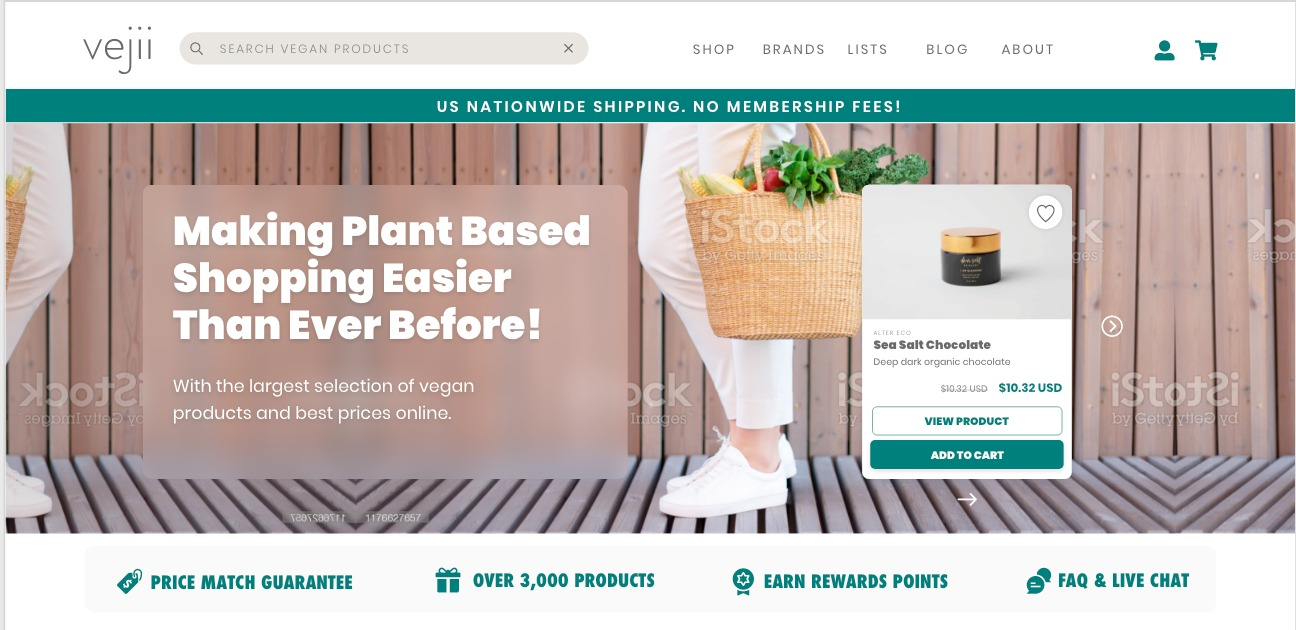Open the live chat bubble icon

[x=1039, y=581]
